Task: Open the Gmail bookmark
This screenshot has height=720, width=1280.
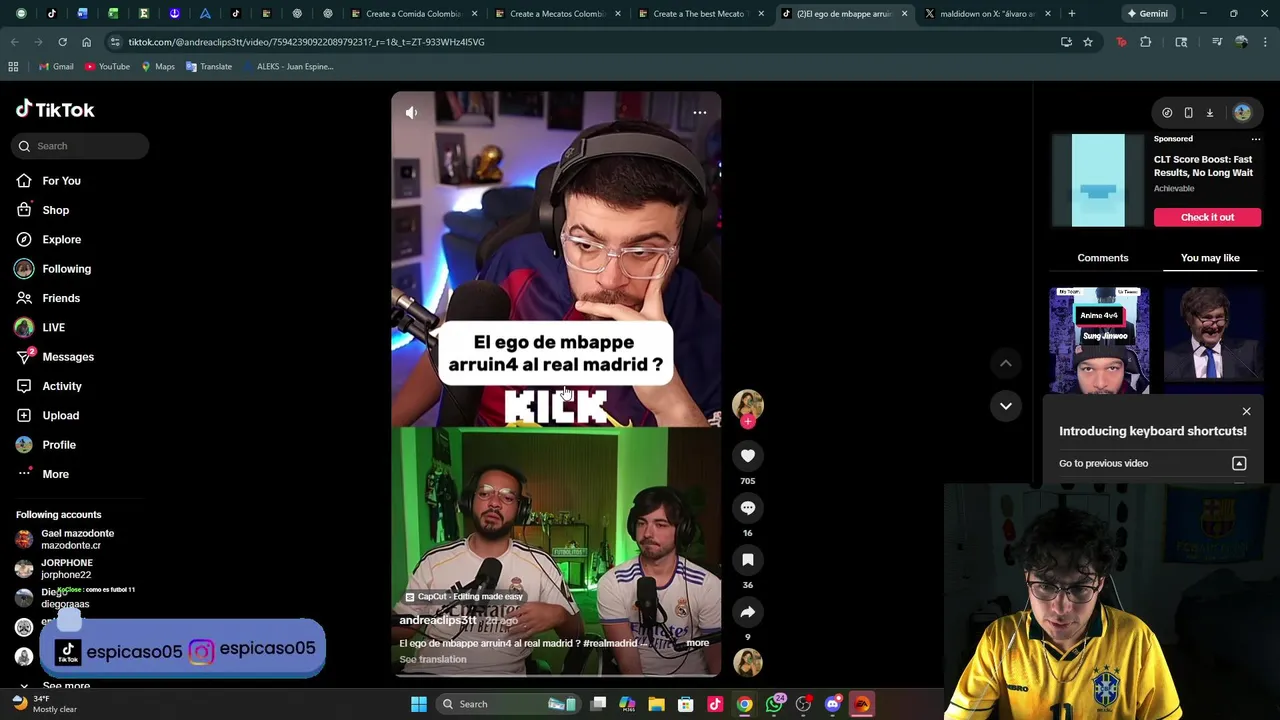Action: tap(56, 67)
